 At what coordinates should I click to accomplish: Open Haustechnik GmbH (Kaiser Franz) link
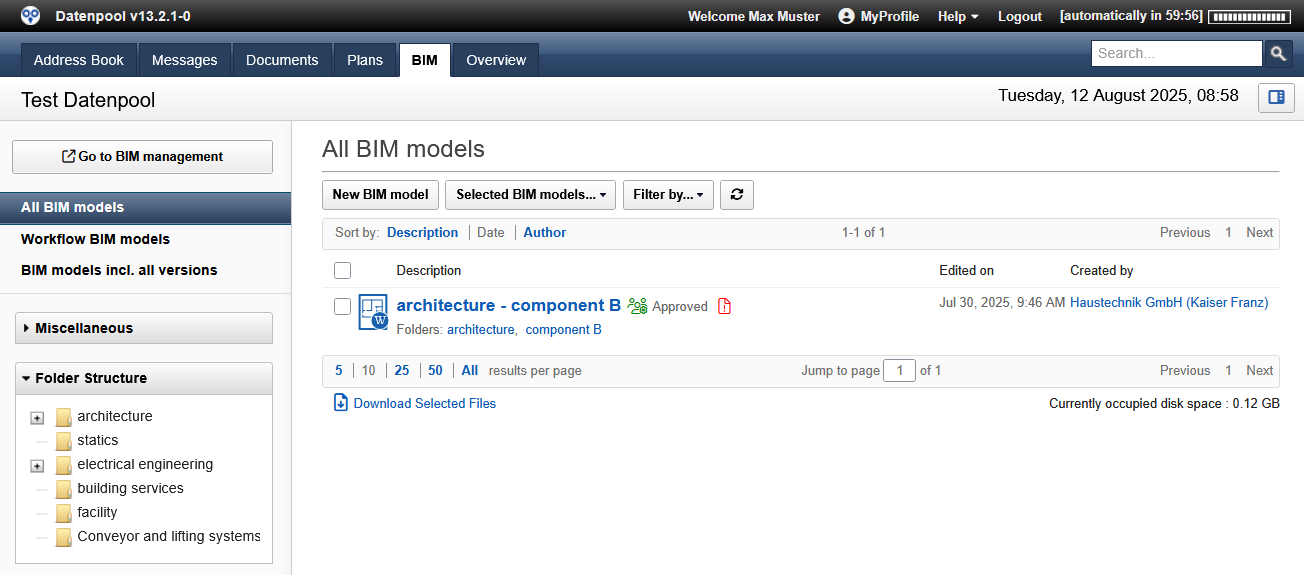point(1169,302)
